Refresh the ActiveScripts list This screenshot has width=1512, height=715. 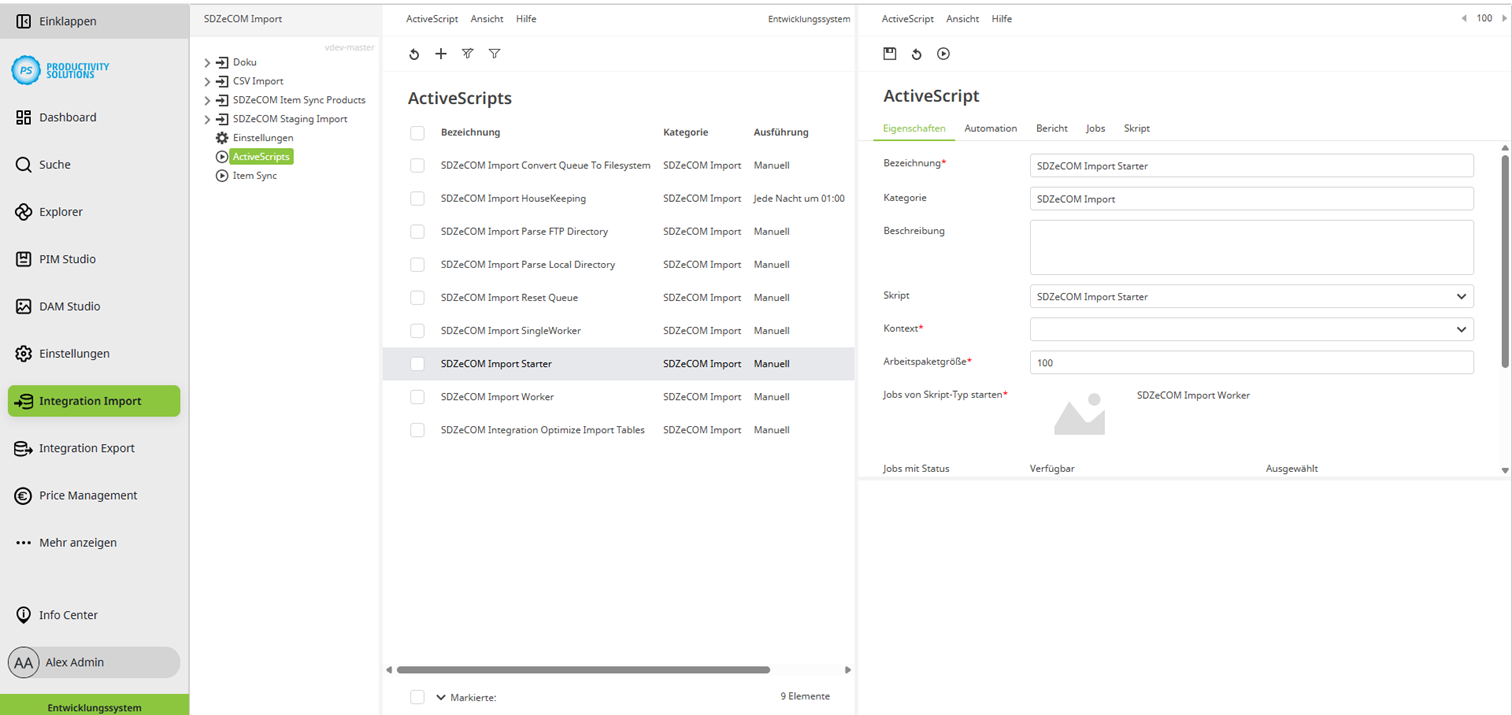(414, 54)
